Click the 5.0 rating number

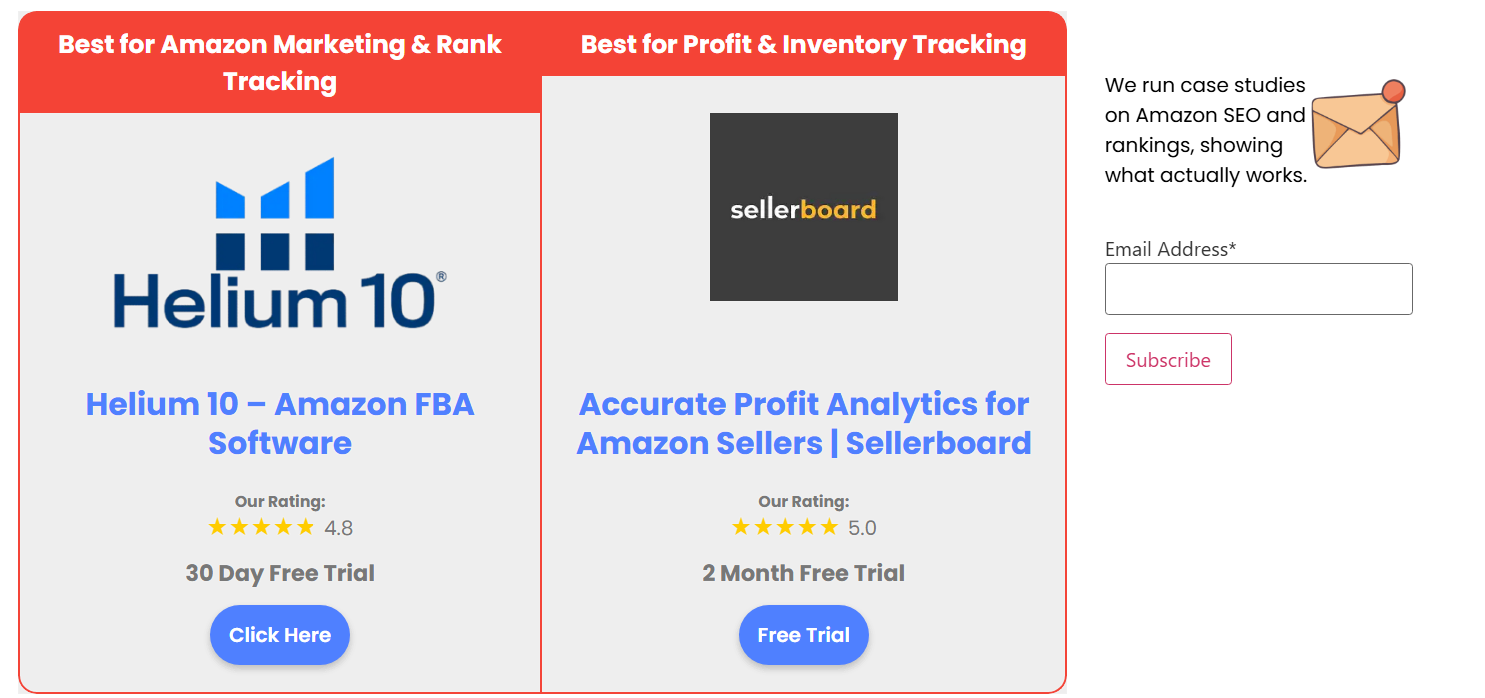862,528
